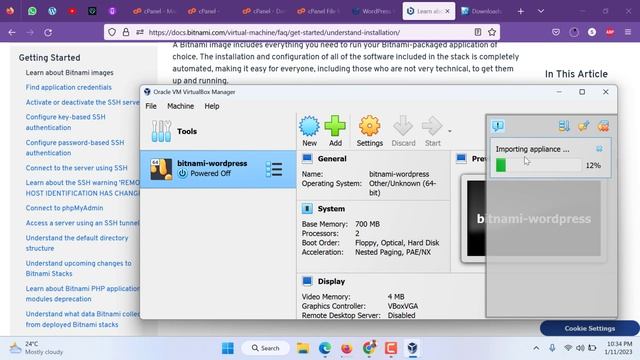Switch to the pinned YouTube tab

[72, 11]
